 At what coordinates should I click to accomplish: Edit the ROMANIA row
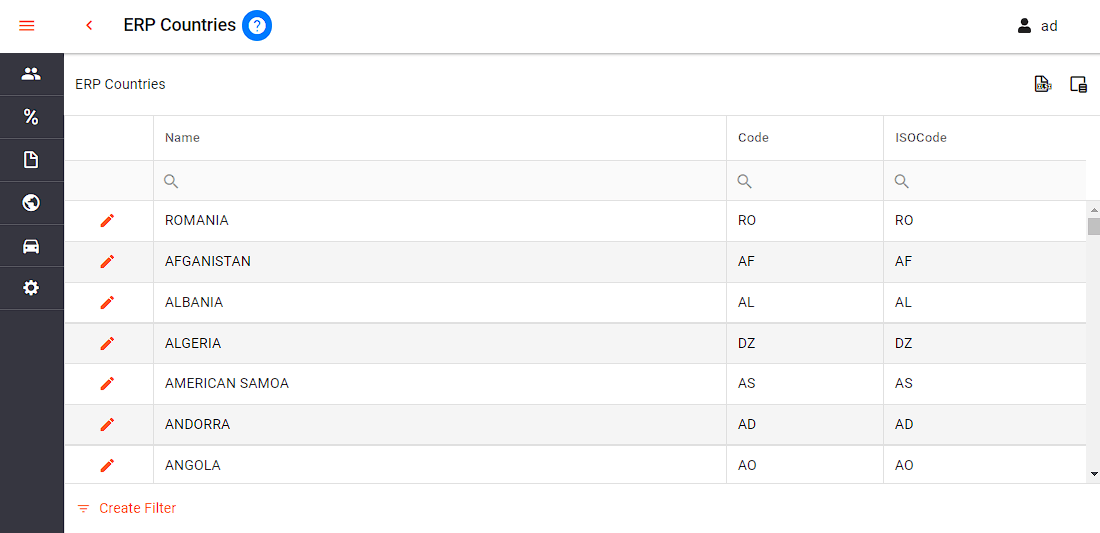click(x=108, y=220)
